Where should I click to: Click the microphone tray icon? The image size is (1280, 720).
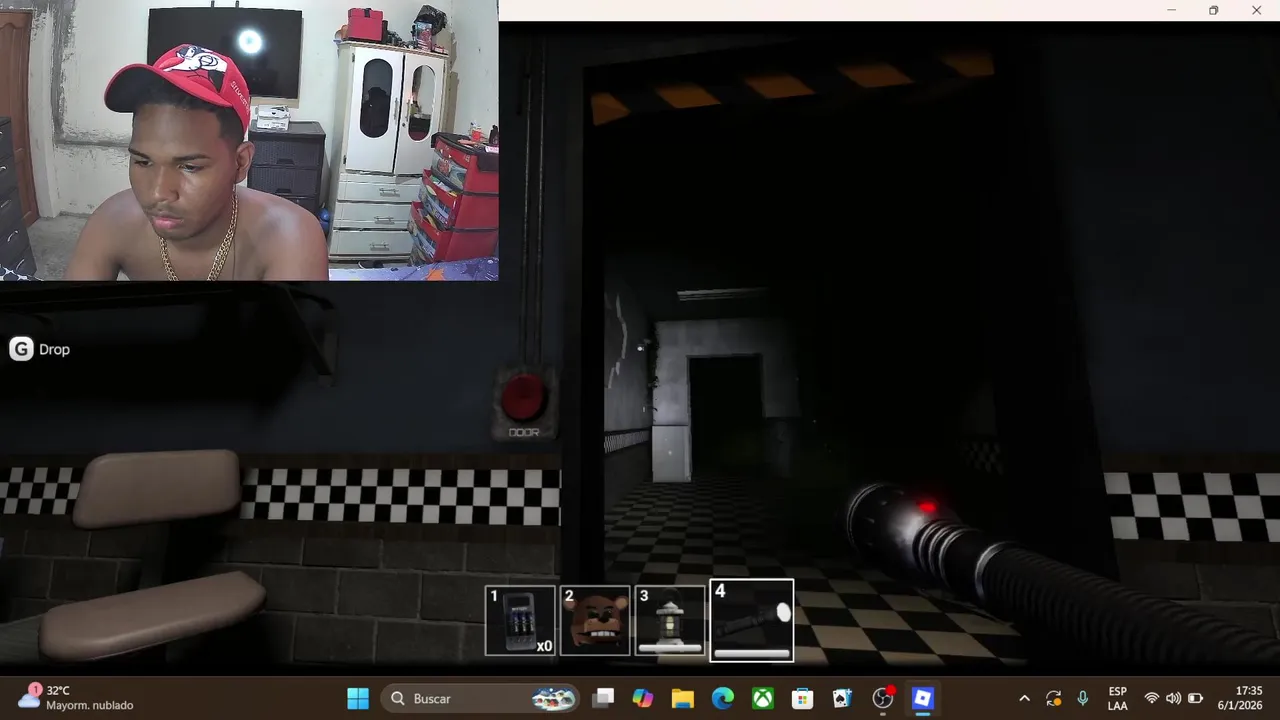pos(1083,698)
